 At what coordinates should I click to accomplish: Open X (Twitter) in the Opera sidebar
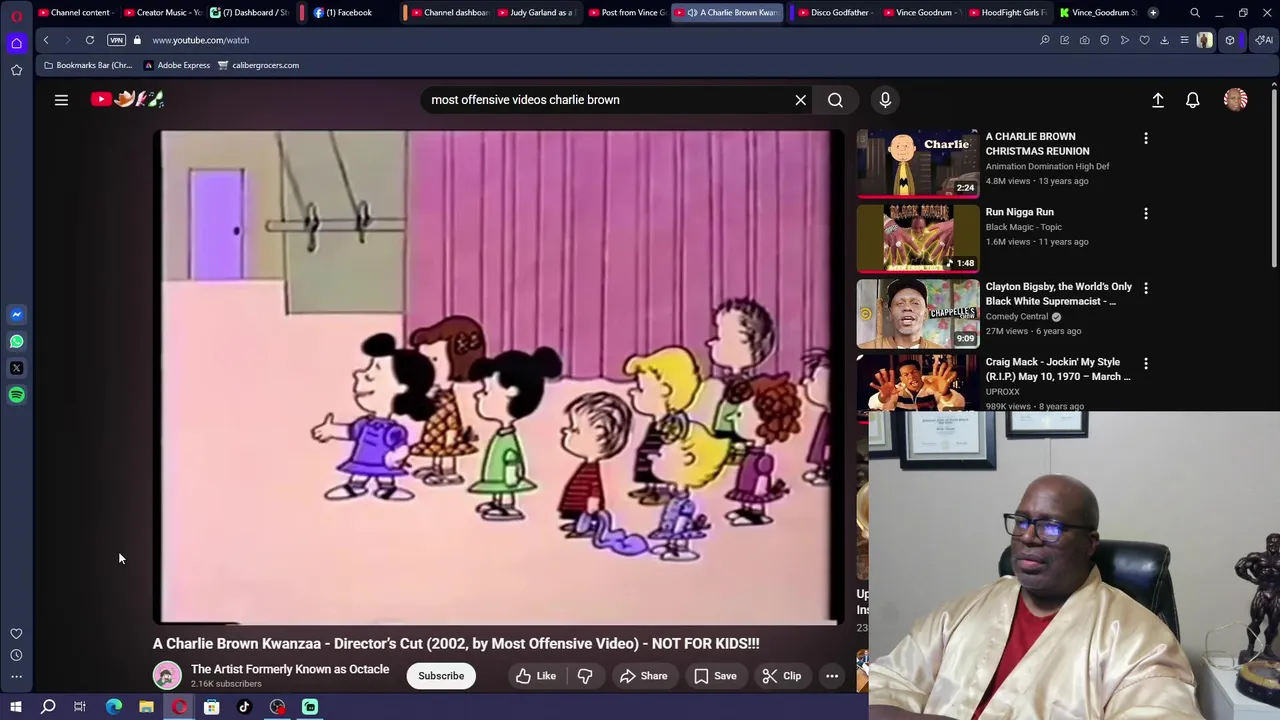(x=16, y=368)
